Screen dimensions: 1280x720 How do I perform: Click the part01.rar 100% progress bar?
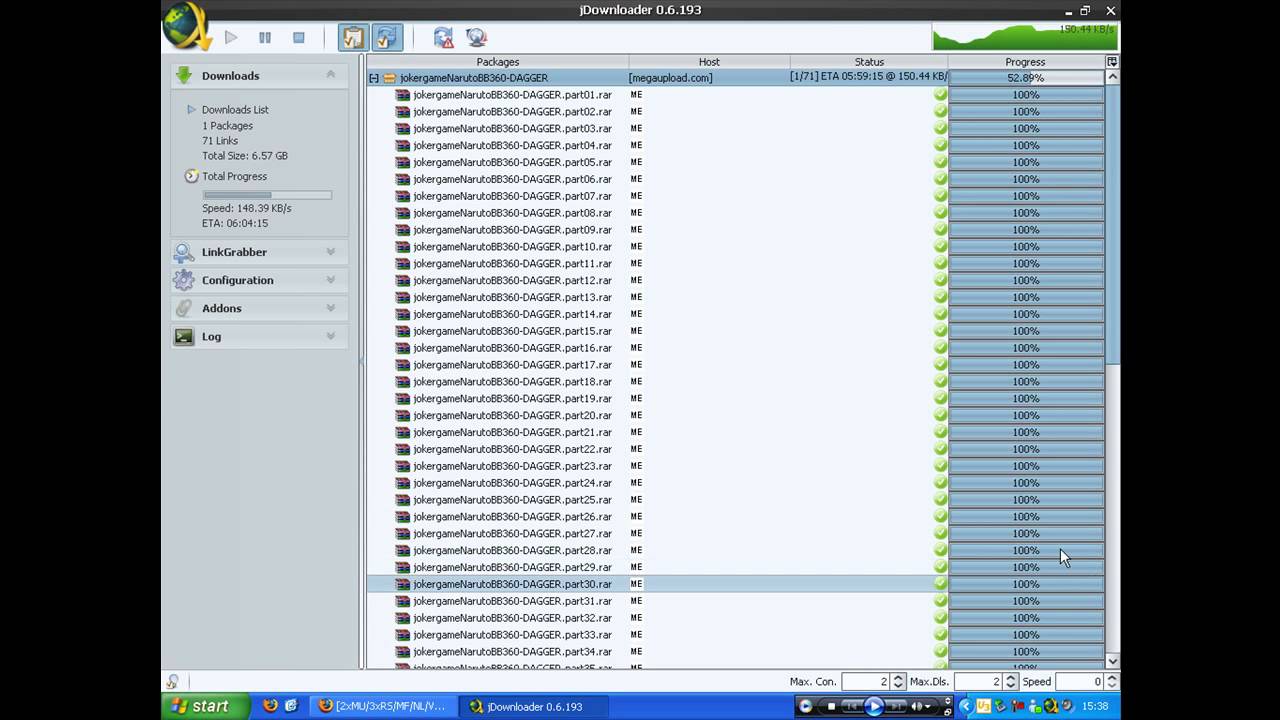click(1026, 95)
